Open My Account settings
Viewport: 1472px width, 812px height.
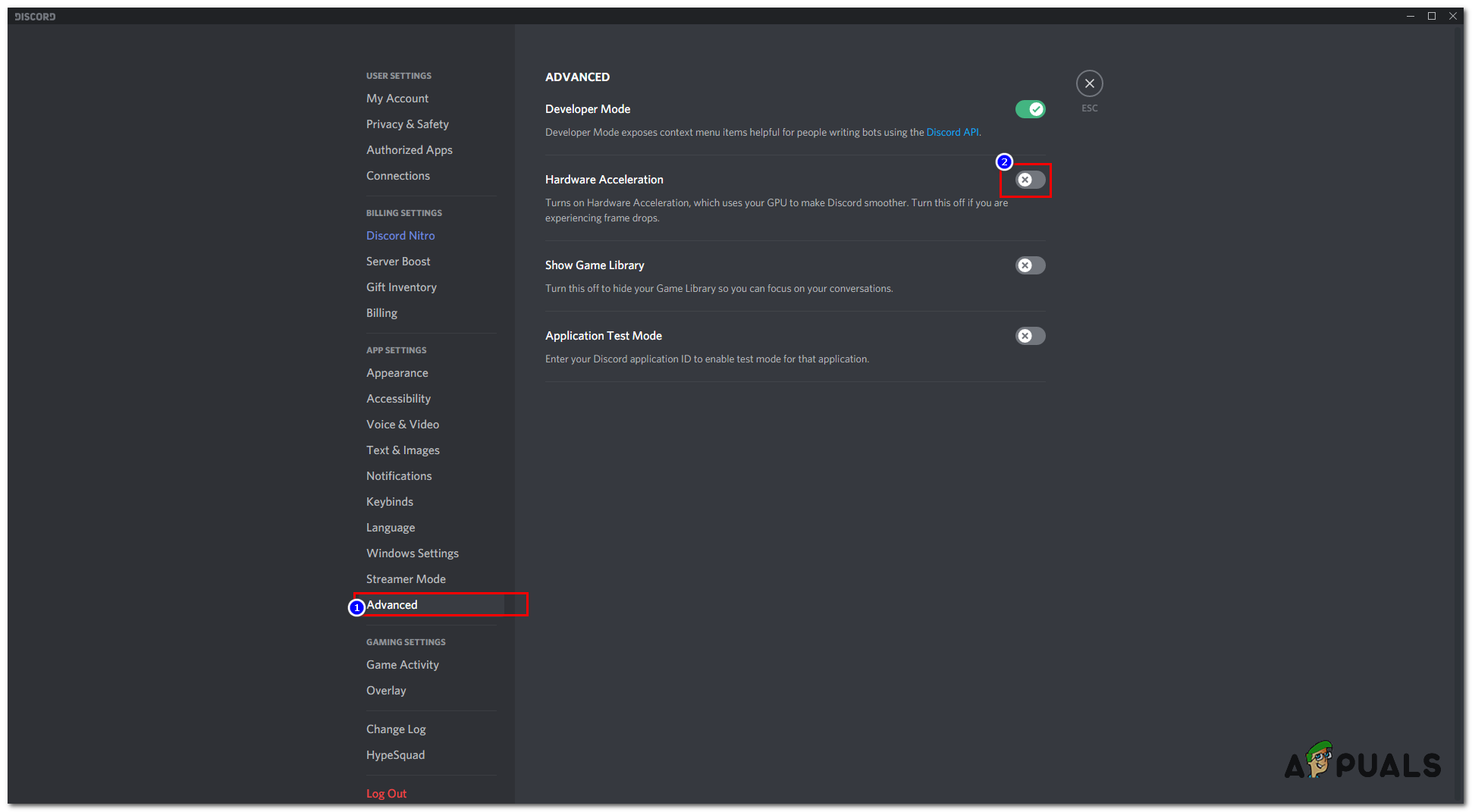click(x=397, y=99)
